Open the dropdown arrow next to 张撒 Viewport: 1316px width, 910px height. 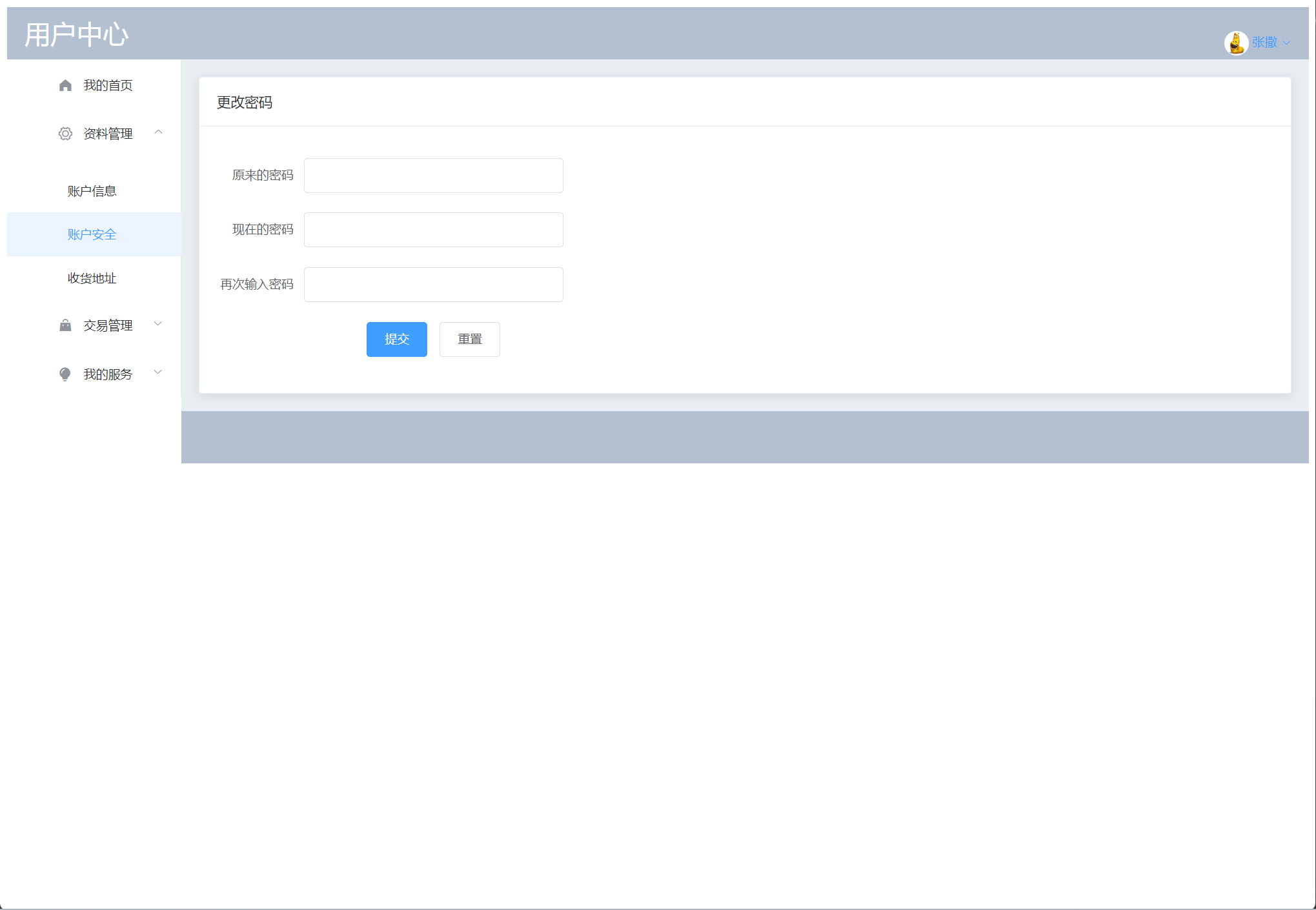pyautogui.click(x=1286, y=43)
